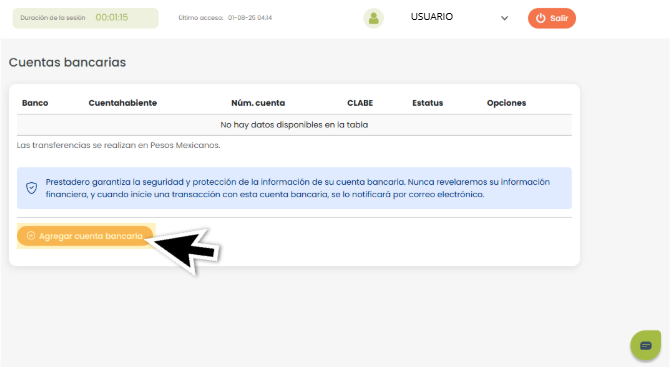Image resolution: width=670 pixels, height=367 pixels.
Task: Select the Núm. cuenta column header
Action: pyautogui.click(x=258, y=103)
